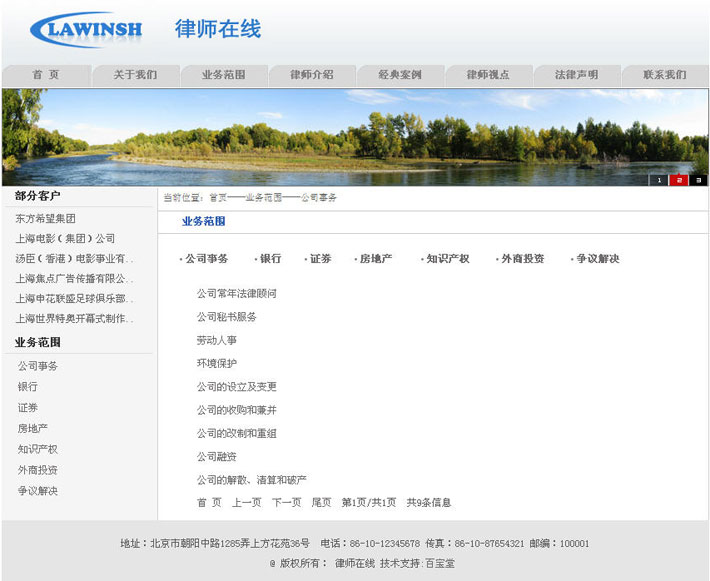Viewport: 710px width, 581px height.
Task: Open article 劳动人事
Action: (216, 340)
